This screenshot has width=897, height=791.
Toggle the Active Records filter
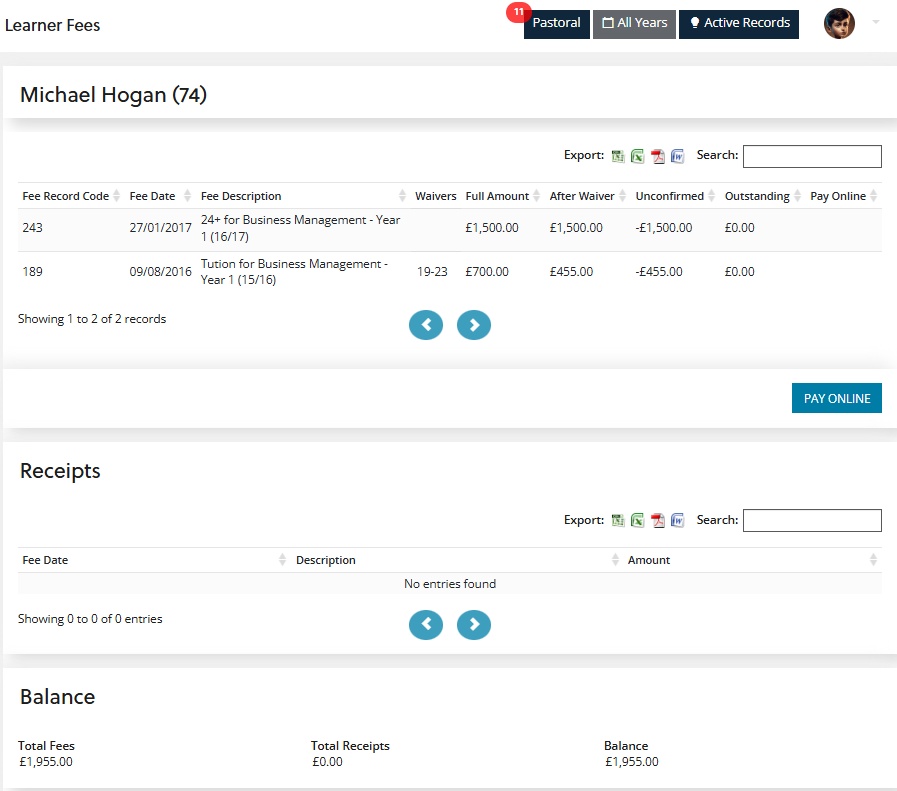[x=739, y=23]
